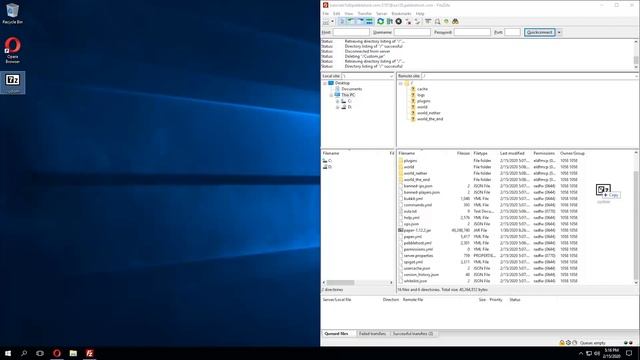
Task: Open the Windows Start menu
Action: click(8, 353)
